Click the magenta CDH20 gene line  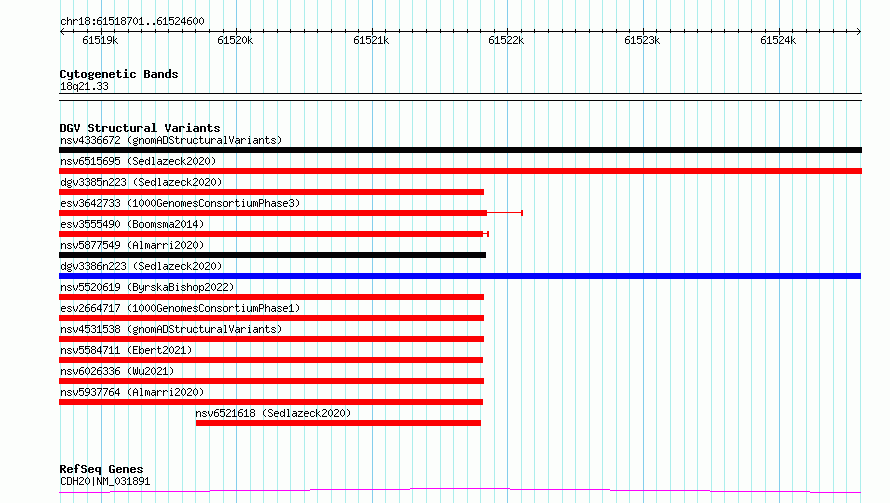[460, 491]
